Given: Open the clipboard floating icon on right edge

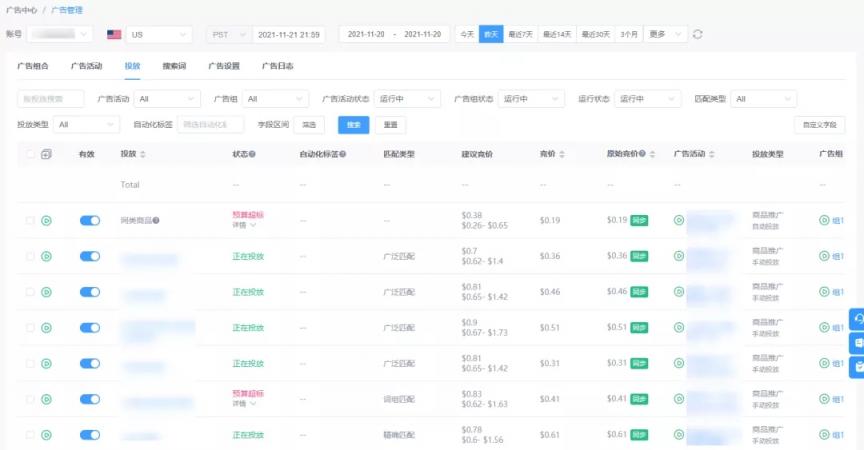Looking at the screenshot, I should click(857, 367).
